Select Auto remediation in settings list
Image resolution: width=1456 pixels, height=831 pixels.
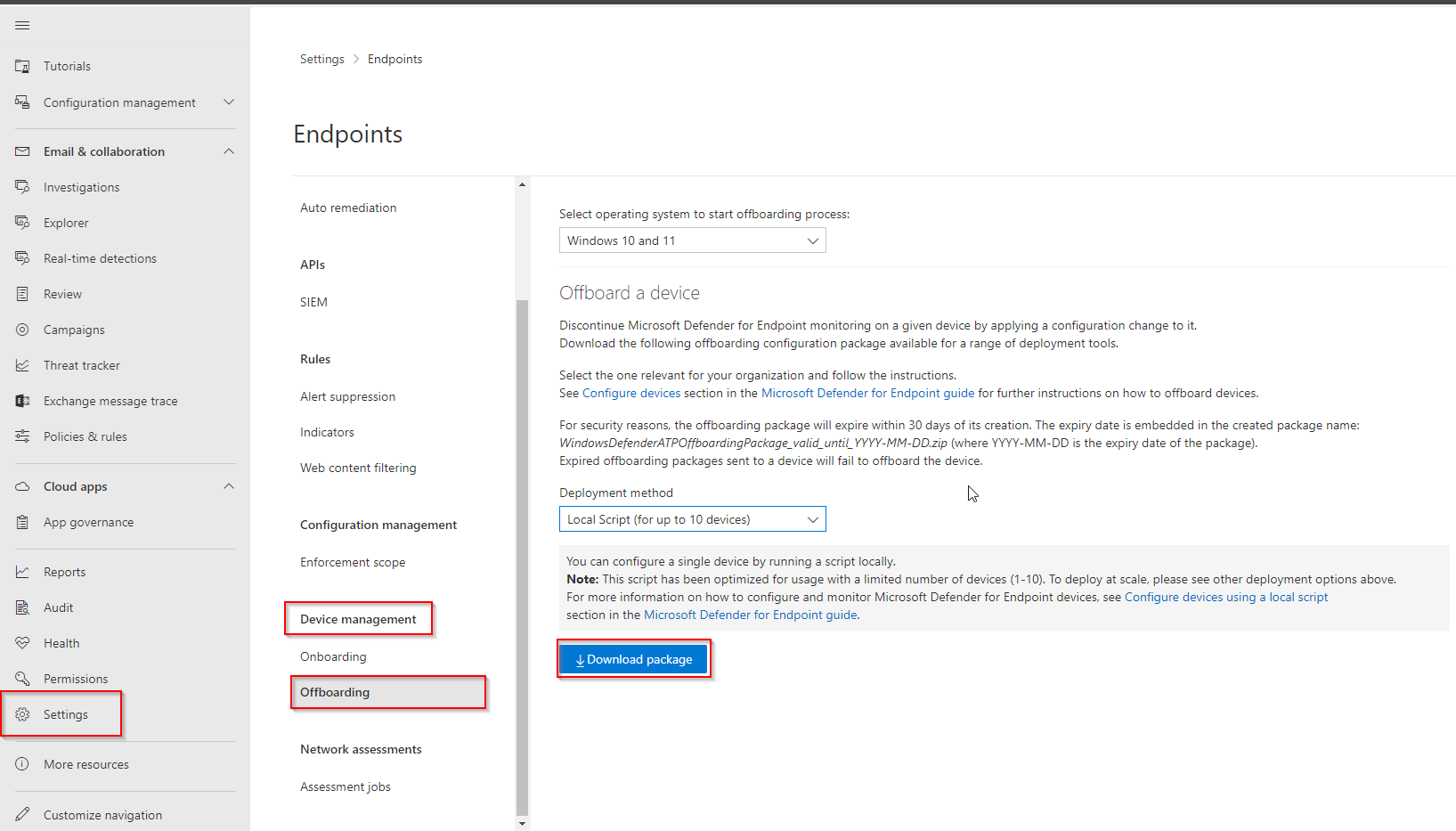(x=348, y=208)
